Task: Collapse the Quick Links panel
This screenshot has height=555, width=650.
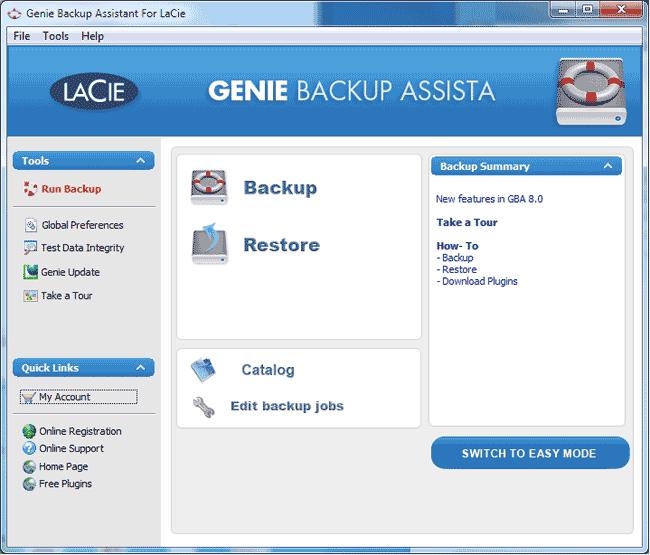Action: point(144,368)
